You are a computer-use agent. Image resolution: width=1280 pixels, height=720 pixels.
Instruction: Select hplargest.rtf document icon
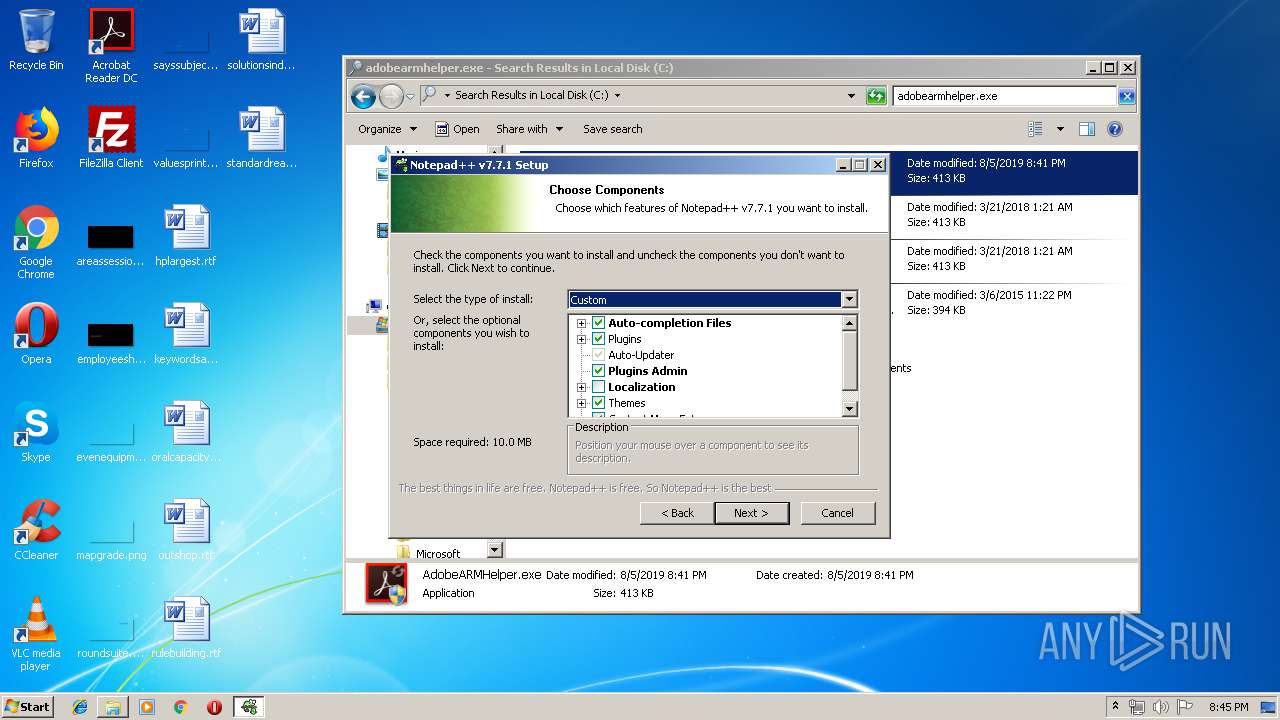tap(186, 236)
